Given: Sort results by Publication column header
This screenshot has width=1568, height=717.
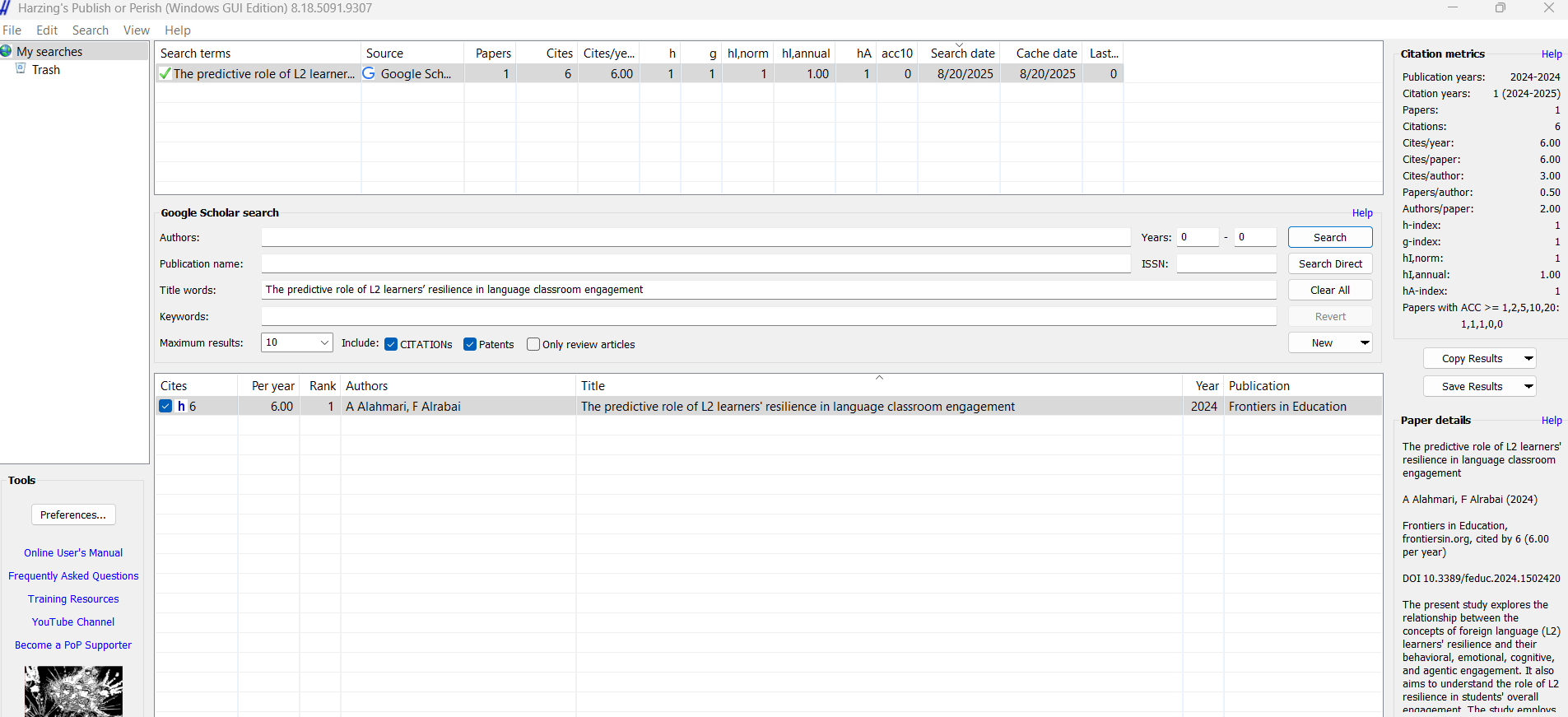Looking at the screenshot, I should pos(1303,385).
